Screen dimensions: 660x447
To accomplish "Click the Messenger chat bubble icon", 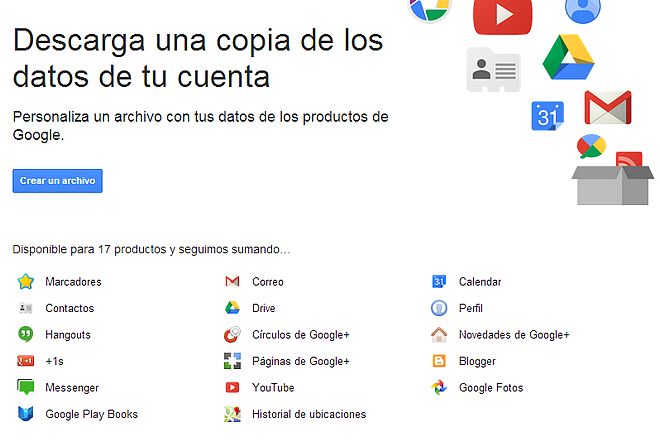I will 26,387.
